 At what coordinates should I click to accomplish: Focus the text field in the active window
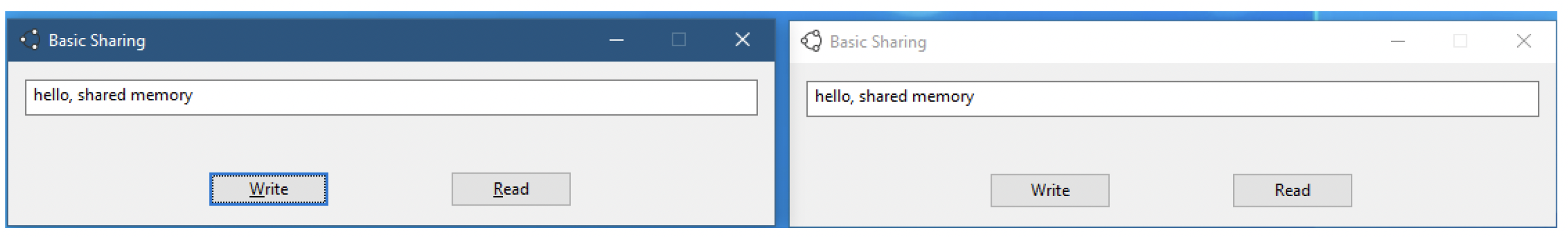[391, 98]
